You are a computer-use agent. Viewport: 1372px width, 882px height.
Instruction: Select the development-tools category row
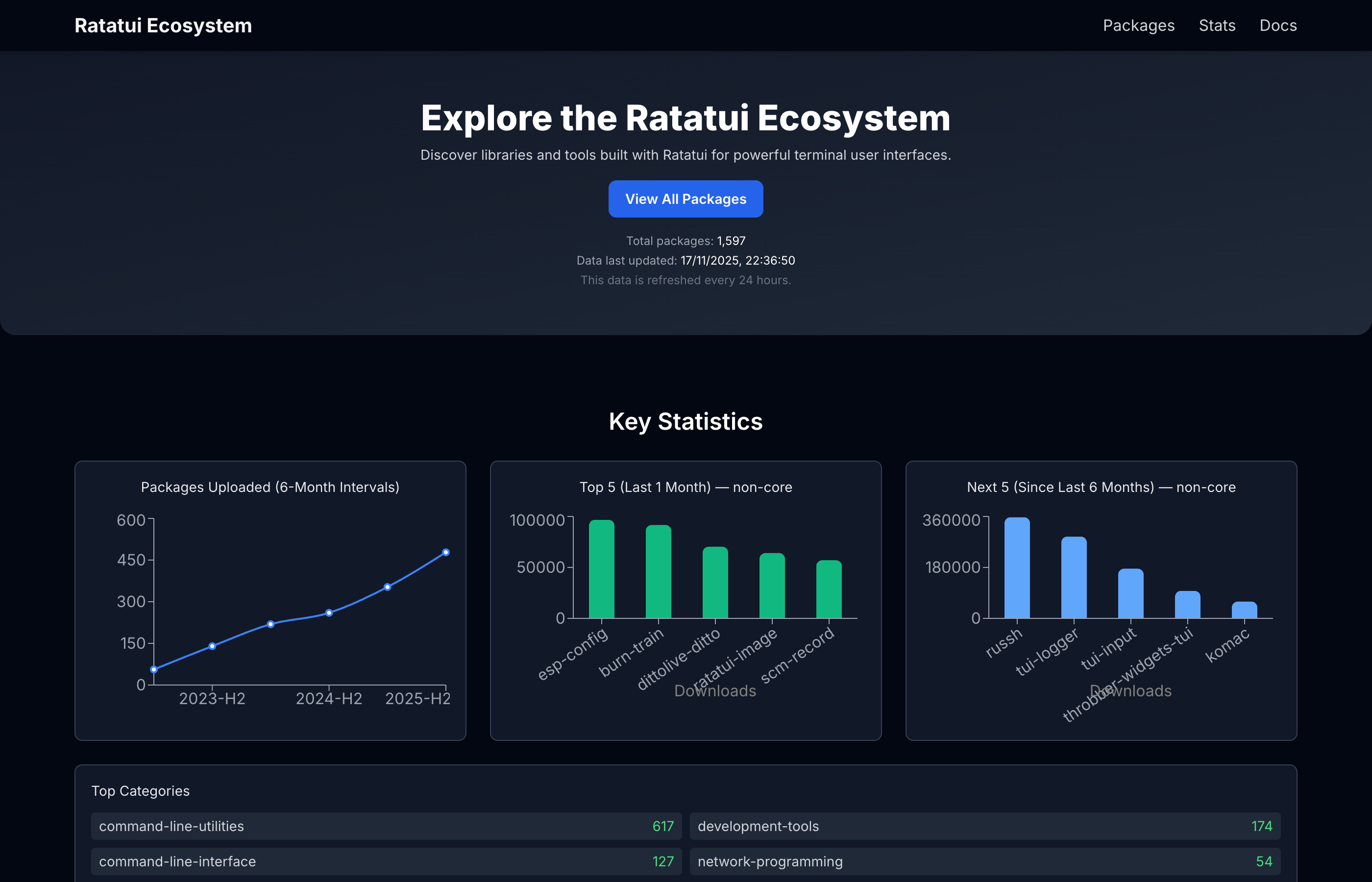984,826
